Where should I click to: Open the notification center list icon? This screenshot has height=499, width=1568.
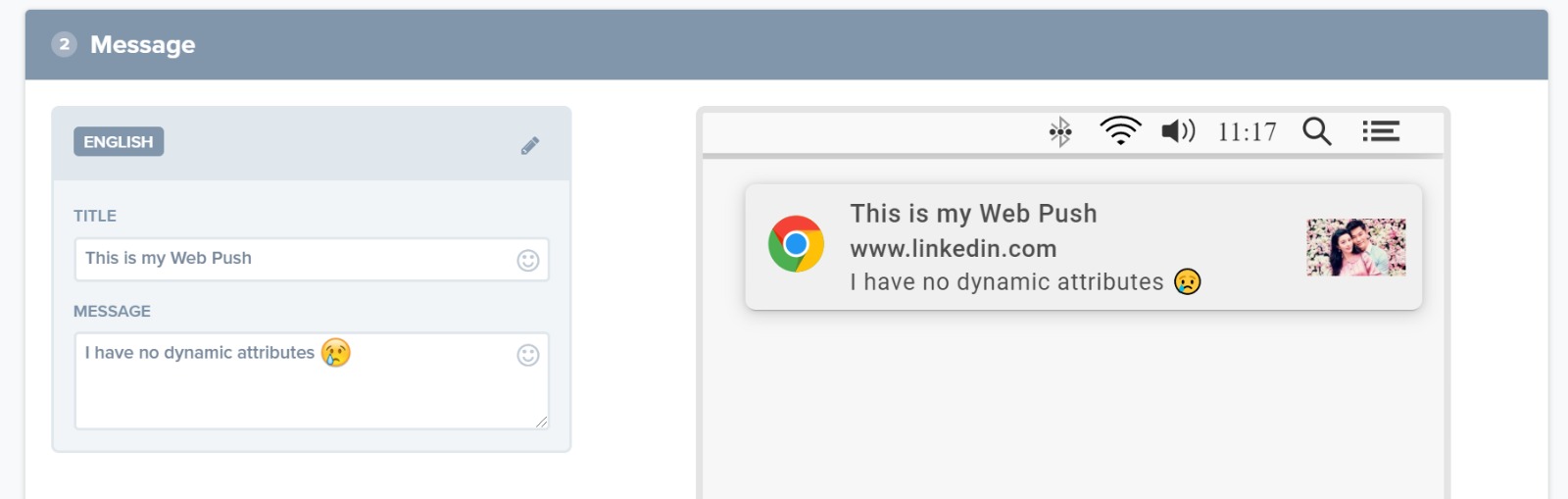point(1381,131)
